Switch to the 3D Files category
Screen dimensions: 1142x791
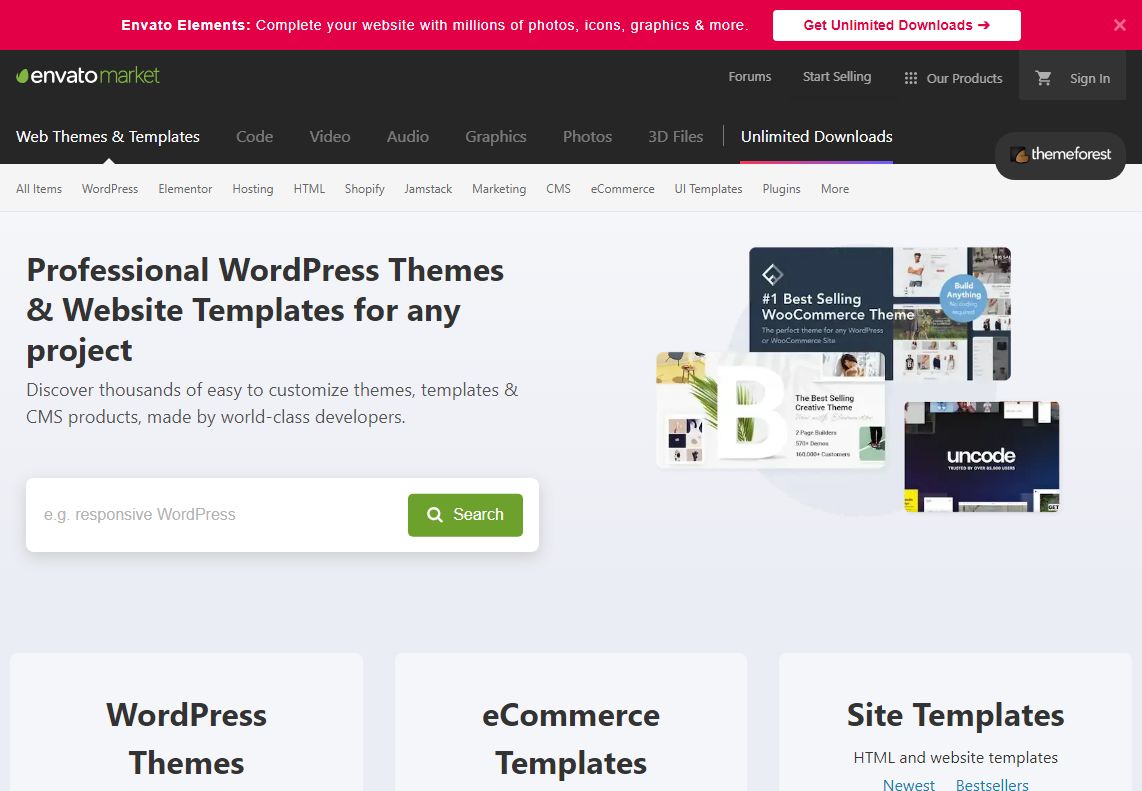676,136
